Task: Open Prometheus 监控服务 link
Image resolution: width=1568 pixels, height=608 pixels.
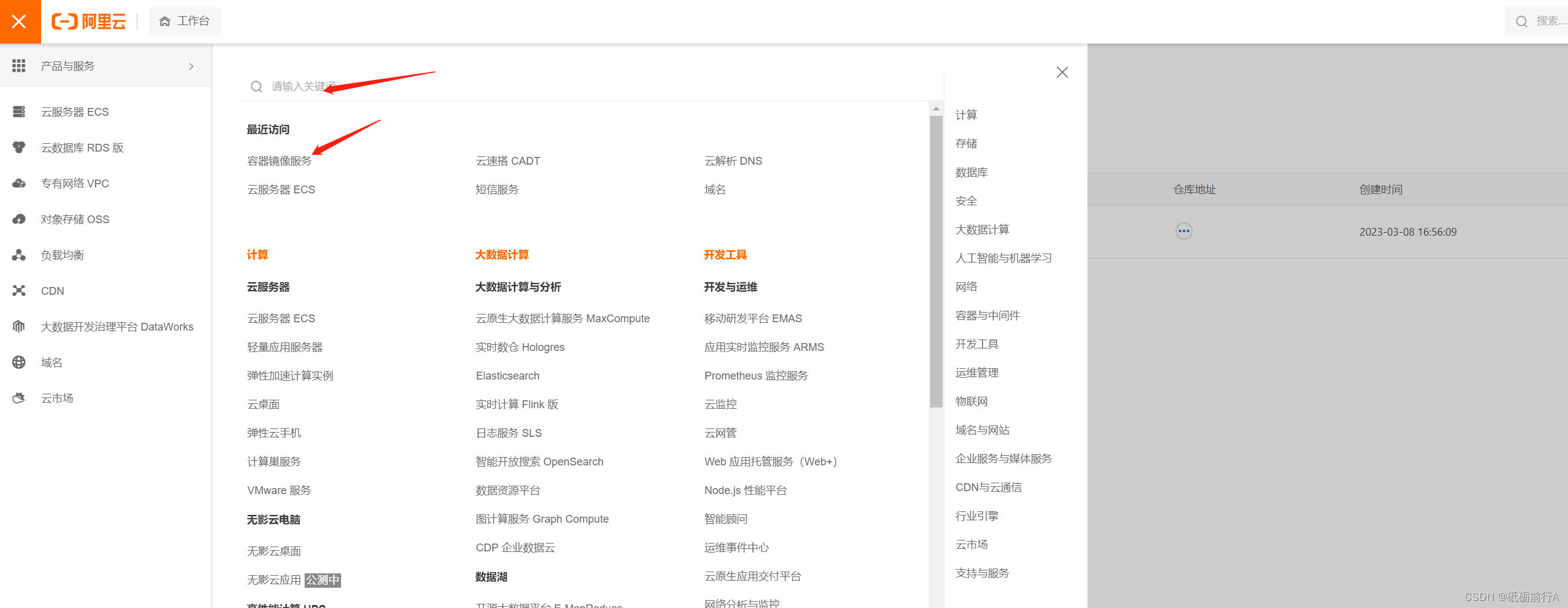Action: 756,376
